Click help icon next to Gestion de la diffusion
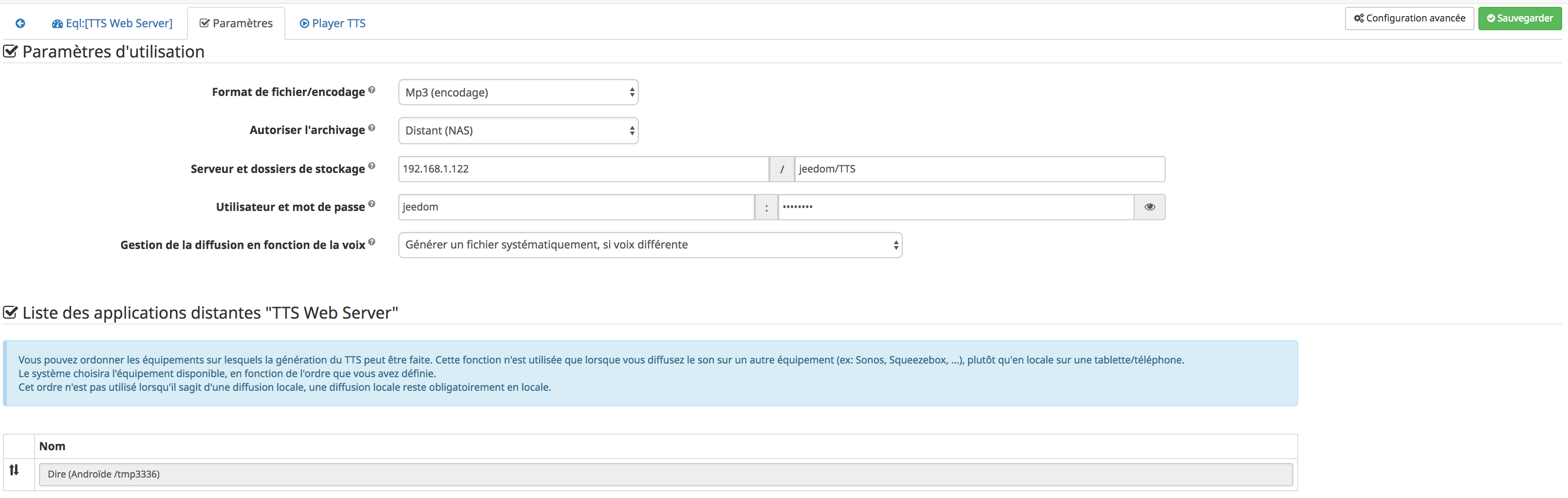1568x498 pixels. point(372,242)
